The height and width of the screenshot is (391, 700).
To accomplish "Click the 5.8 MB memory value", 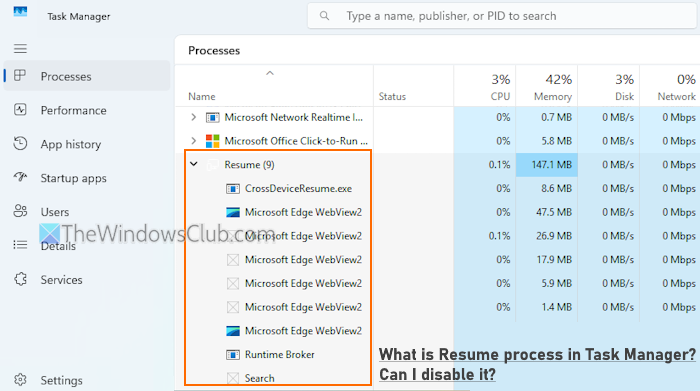I will coord(556,141).
